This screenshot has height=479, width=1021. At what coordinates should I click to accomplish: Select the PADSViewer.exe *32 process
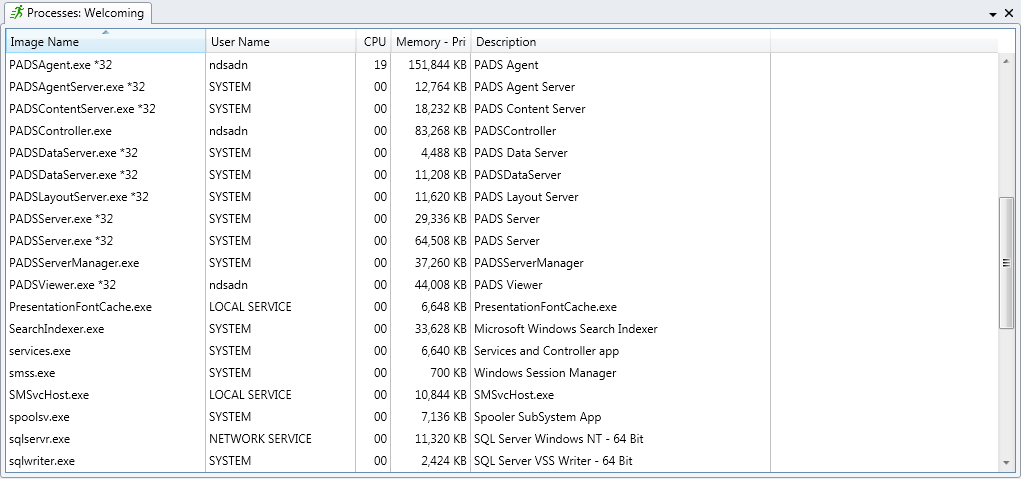pos(63,285)
